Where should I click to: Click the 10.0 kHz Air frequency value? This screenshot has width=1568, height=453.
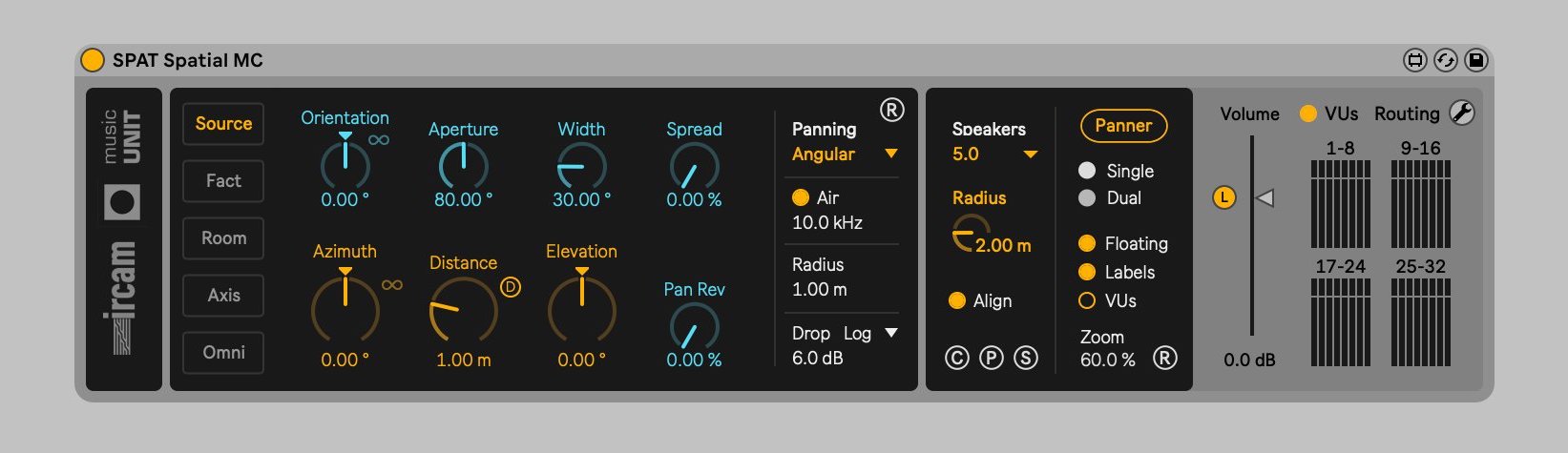(827, 223)
